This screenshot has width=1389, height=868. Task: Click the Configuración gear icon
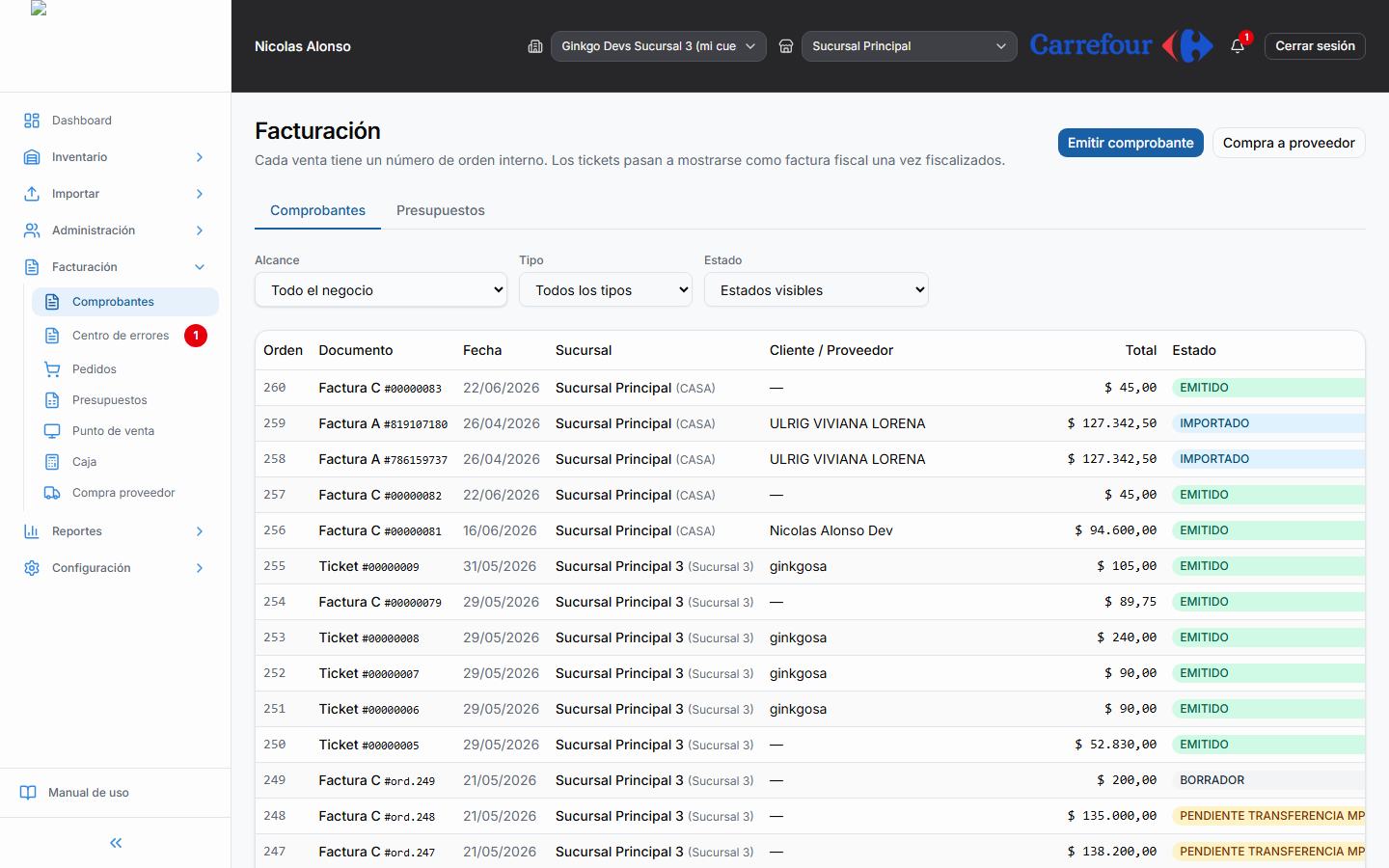click(32, 568)
